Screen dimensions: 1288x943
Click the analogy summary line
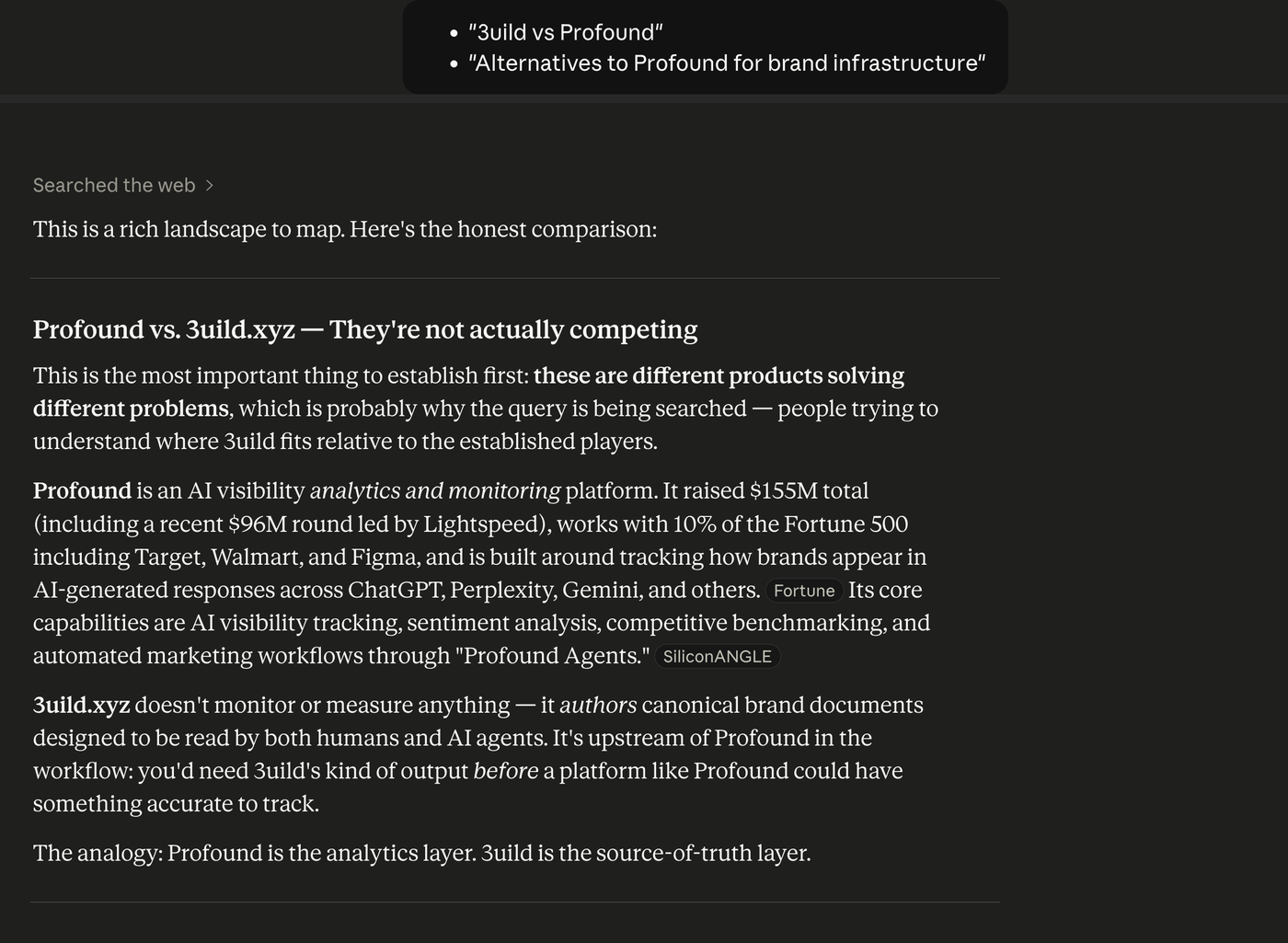(x=422, y=853)
